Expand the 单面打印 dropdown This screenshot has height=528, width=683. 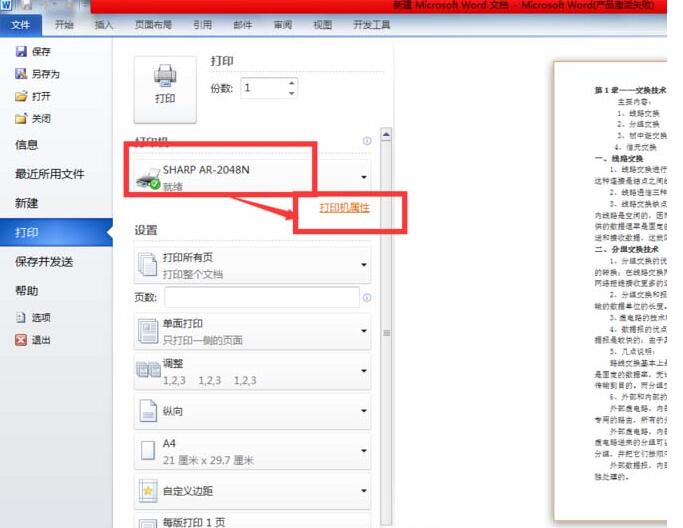tap(364, 331)
